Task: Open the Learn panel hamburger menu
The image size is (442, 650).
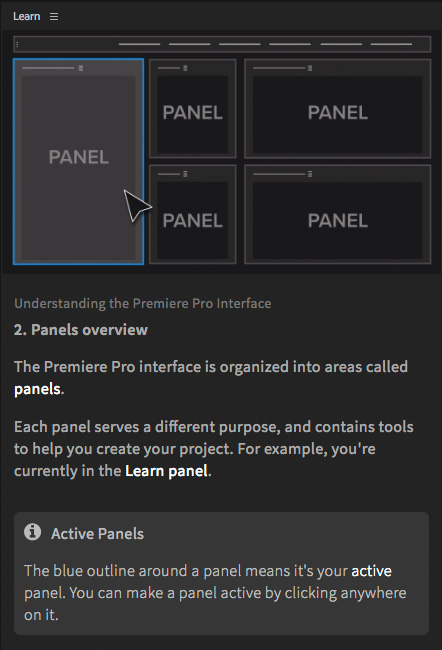Action: click(54, 17)
